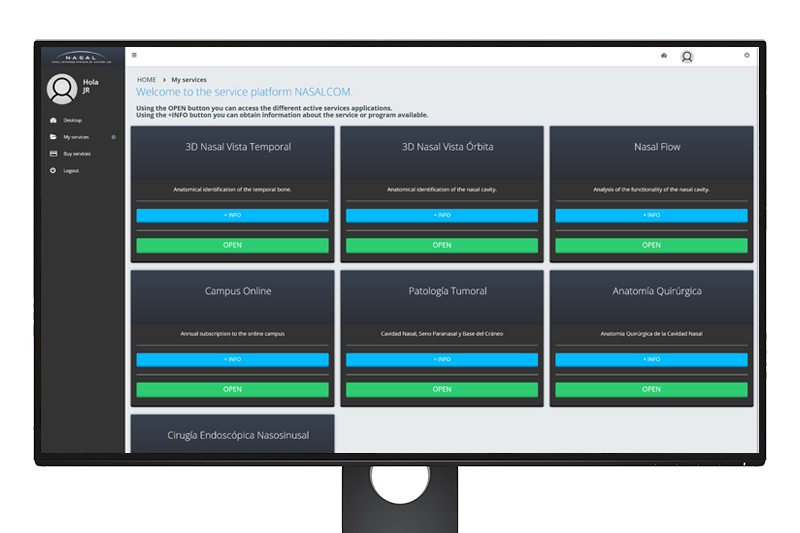Click the Welcome to the service platform heading
This screenshot has height=533, width=800.
[244, 92]
